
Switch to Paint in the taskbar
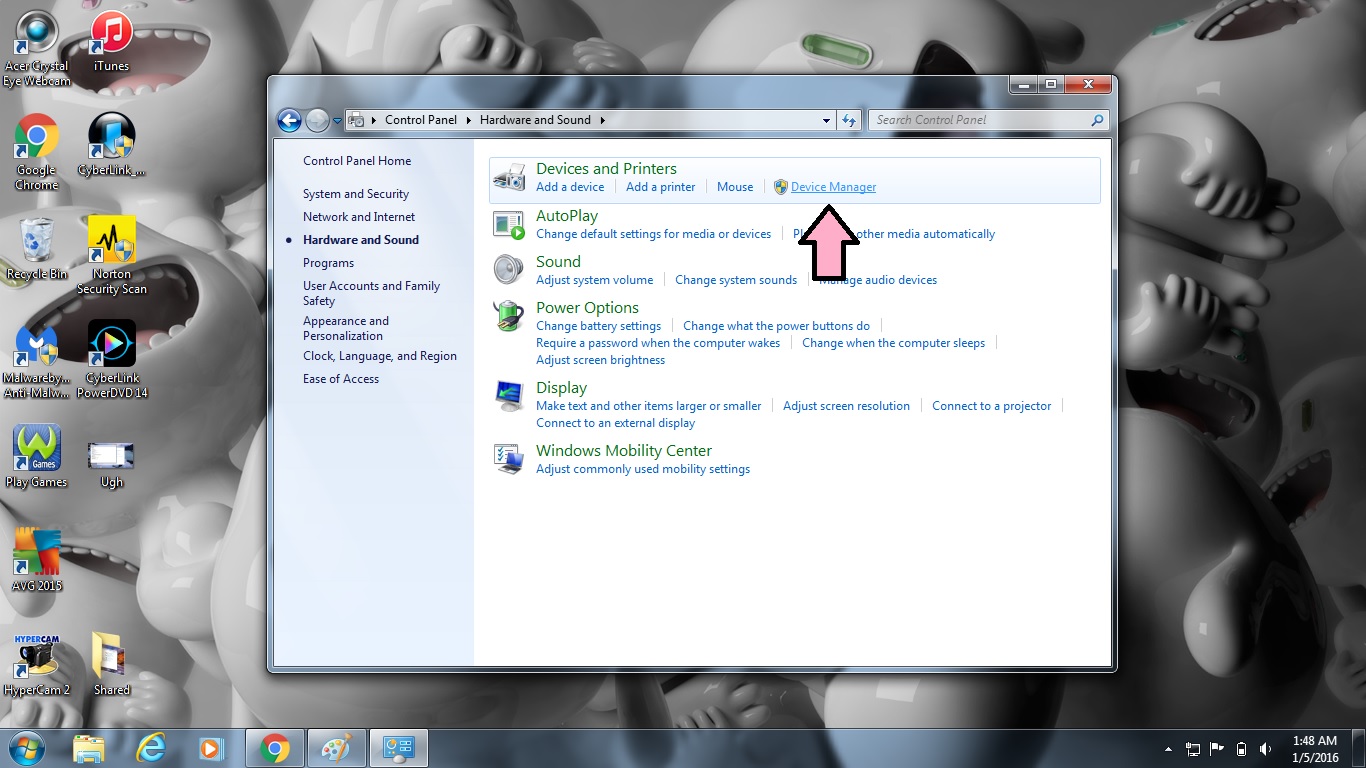tap(336, 748)
